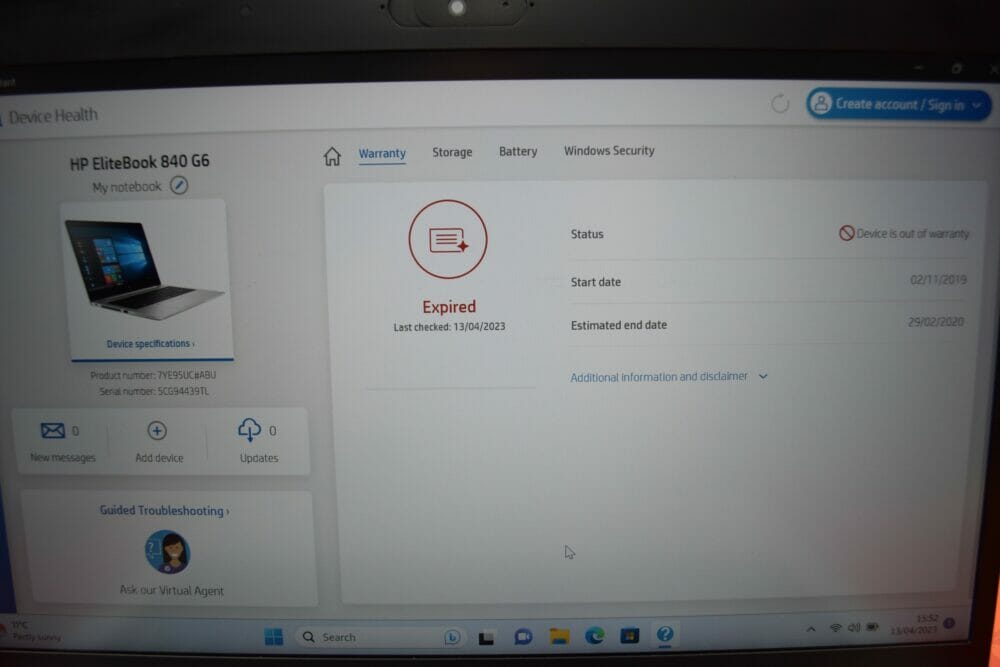
Task: Click the Estimated end date value
Action: (x=936, y=321)
